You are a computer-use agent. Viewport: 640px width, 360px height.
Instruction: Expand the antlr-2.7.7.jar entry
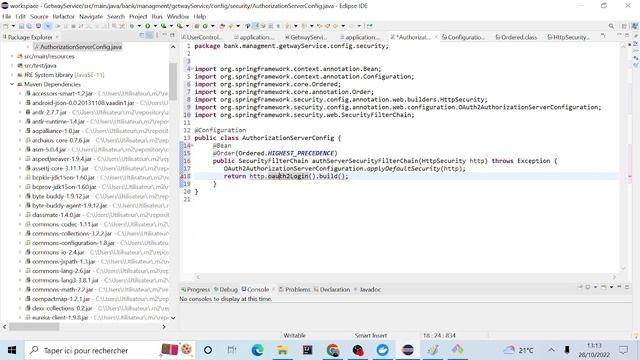(20, 112)
